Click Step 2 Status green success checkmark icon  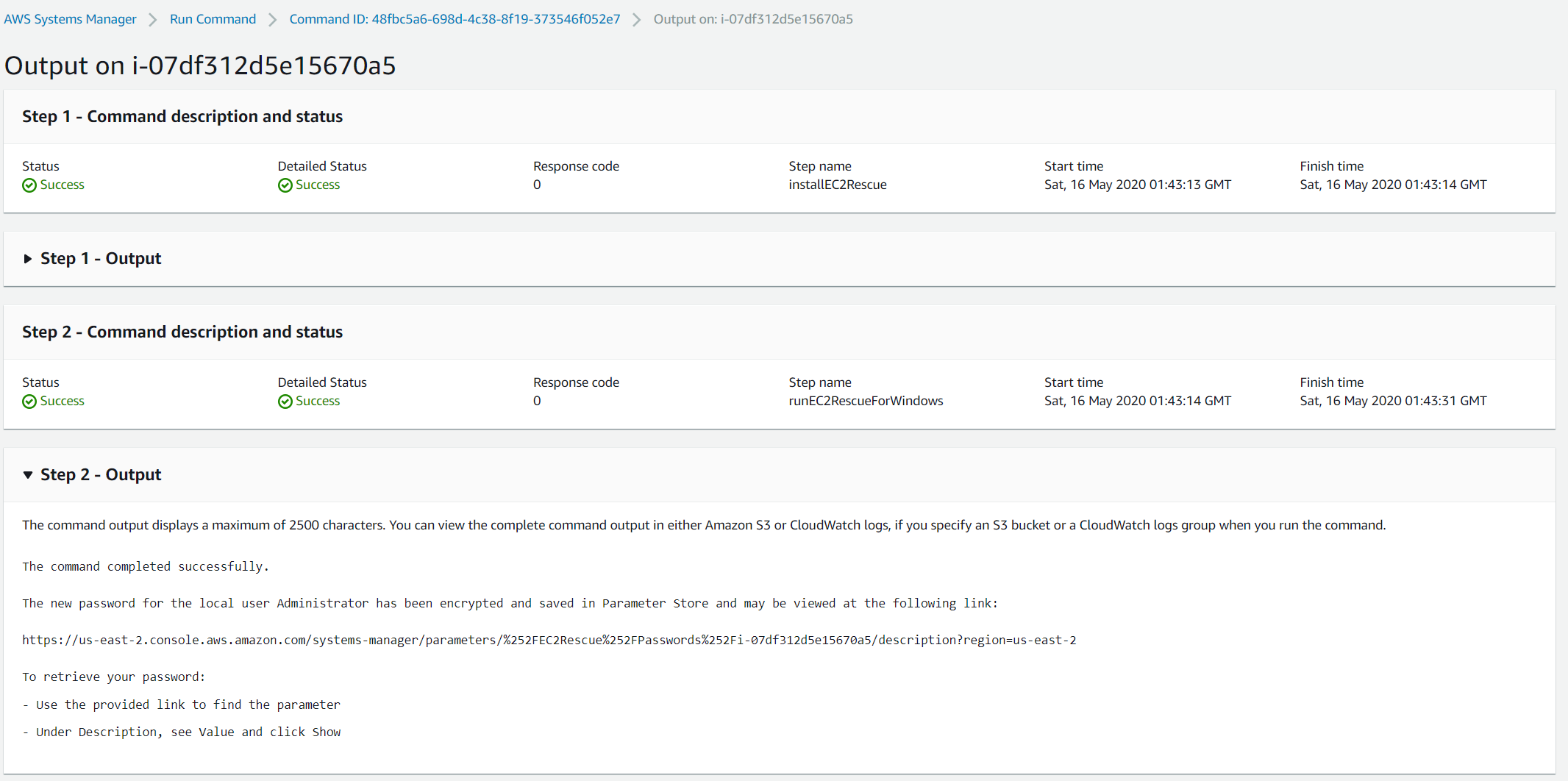[x=29, y=402]
